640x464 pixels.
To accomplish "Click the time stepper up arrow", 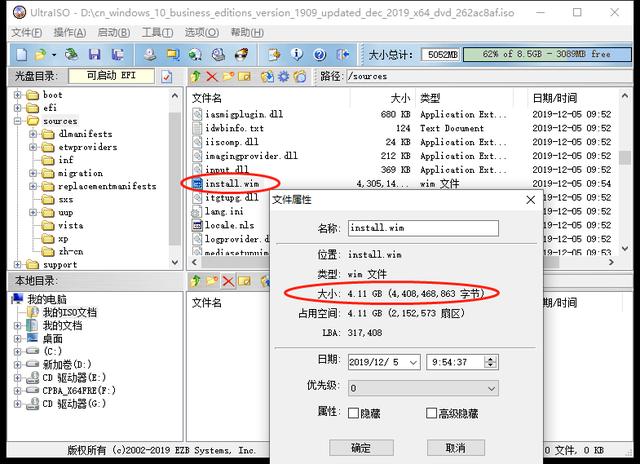I will [x=491, y=359].
